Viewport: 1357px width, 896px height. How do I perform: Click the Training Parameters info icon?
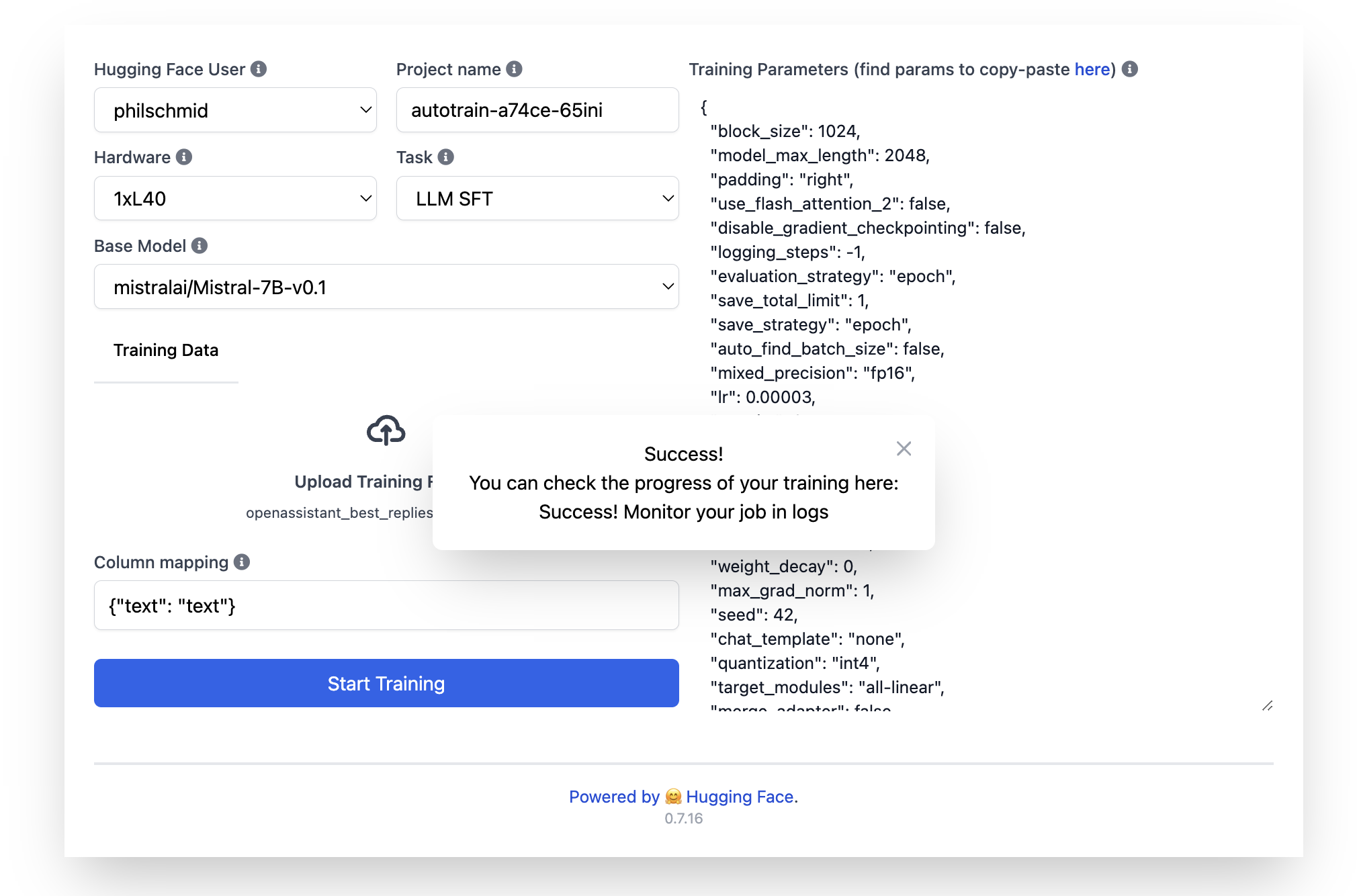[x=1130, y=69]
